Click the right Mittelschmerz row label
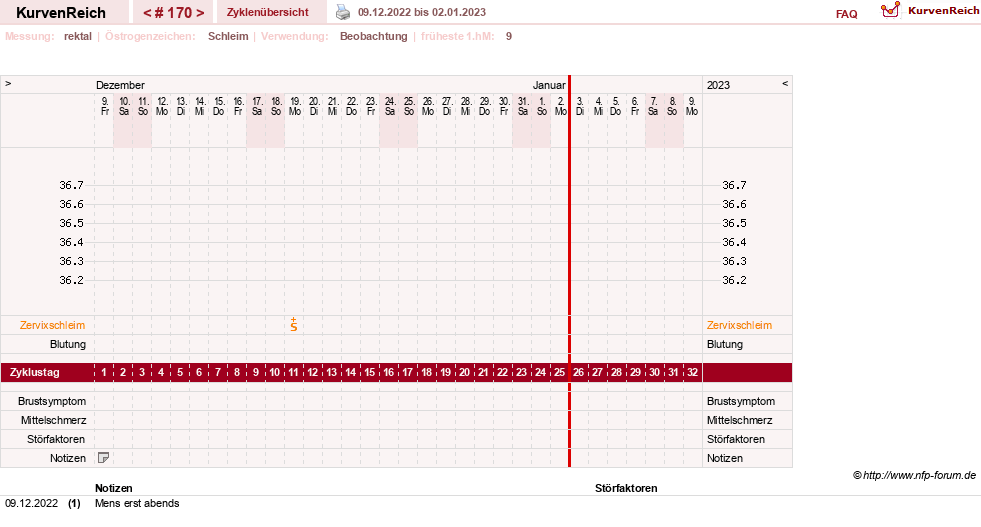The image size is (981, 527). tap(740, 420)
